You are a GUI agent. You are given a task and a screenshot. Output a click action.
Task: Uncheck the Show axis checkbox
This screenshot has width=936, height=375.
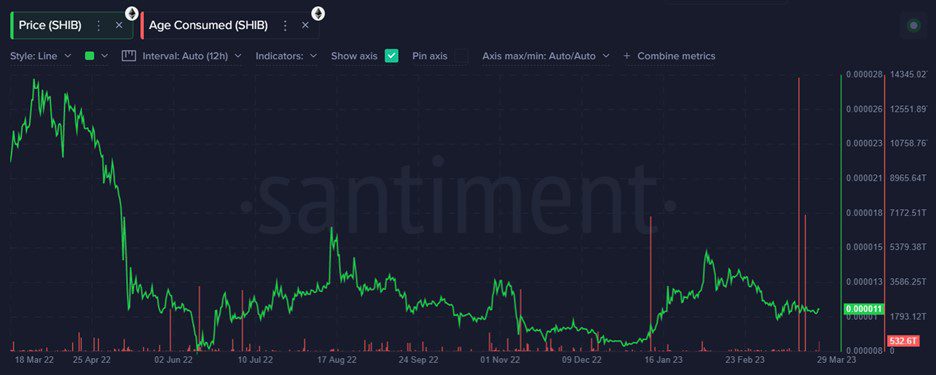click(391, 56)
